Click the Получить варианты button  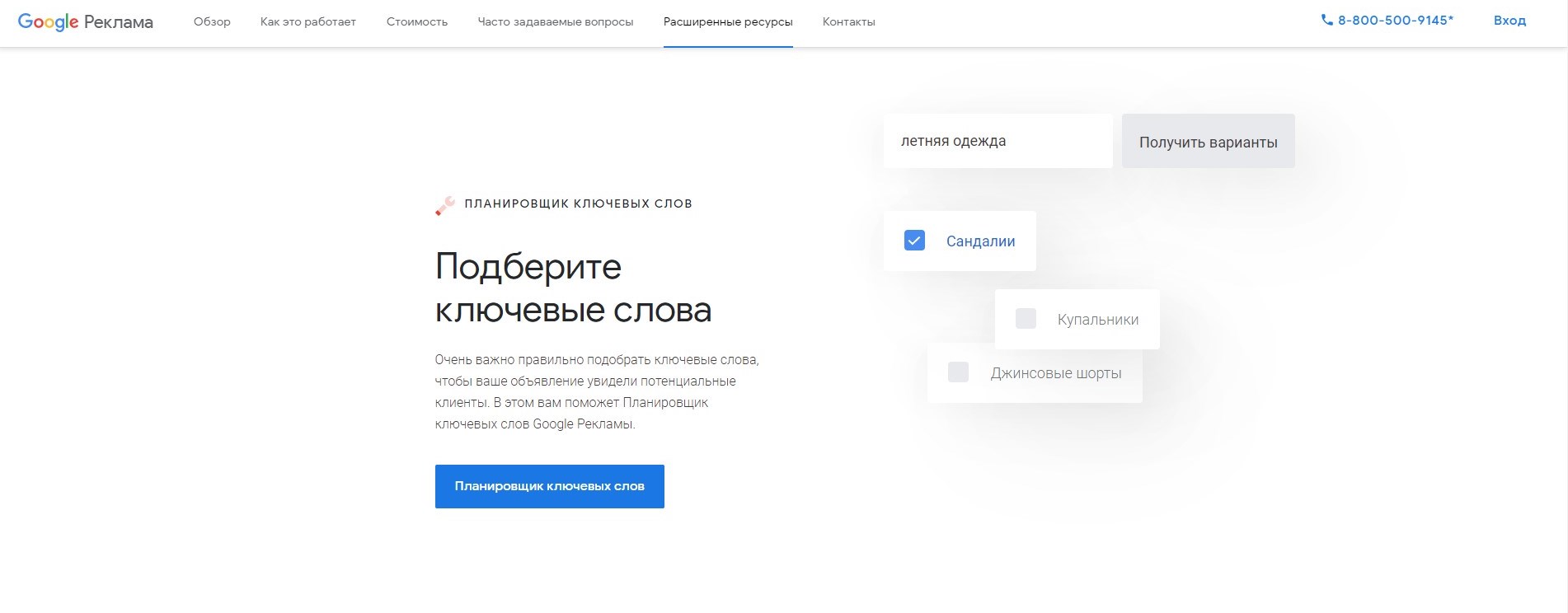1209,142
